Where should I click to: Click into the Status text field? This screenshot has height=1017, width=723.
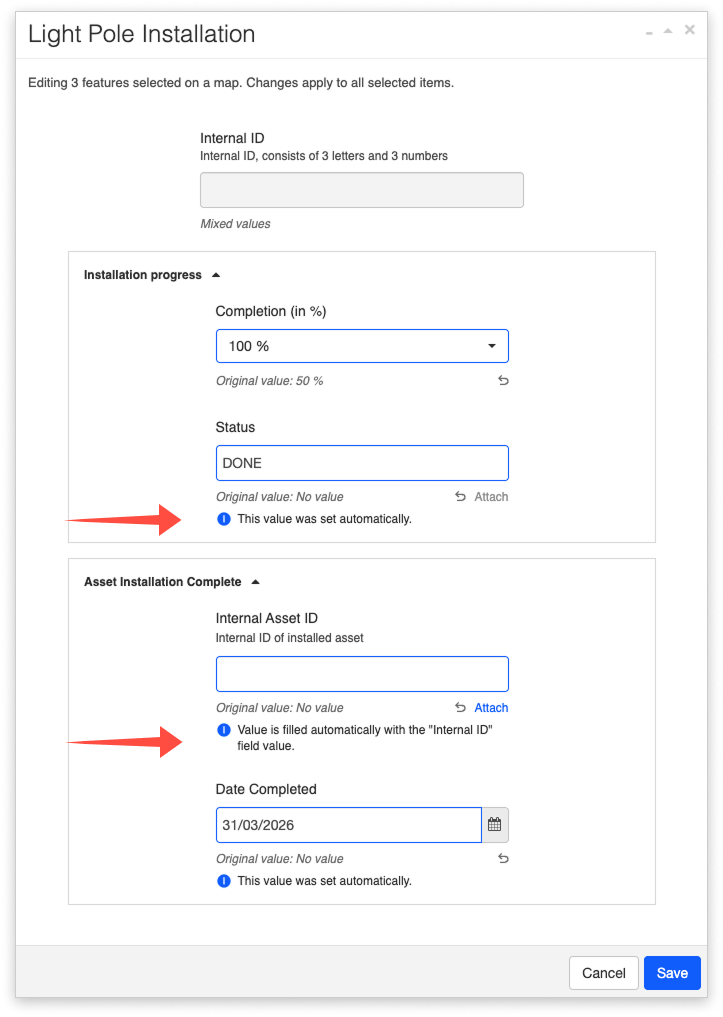point(362,463)
